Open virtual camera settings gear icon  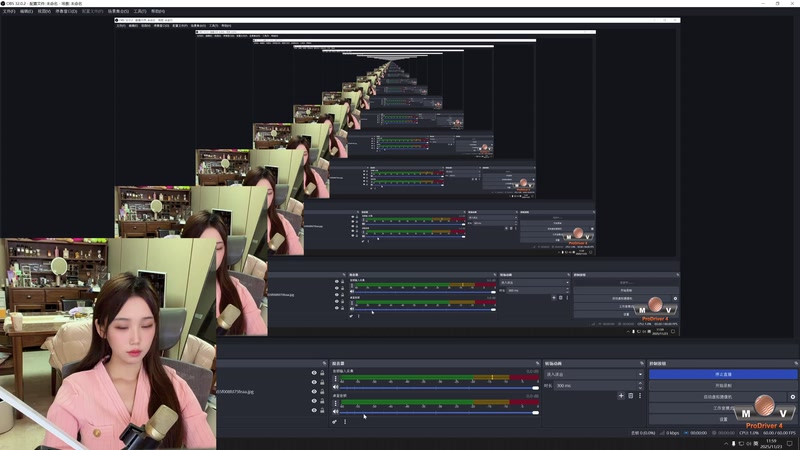[x=793, y=396]
